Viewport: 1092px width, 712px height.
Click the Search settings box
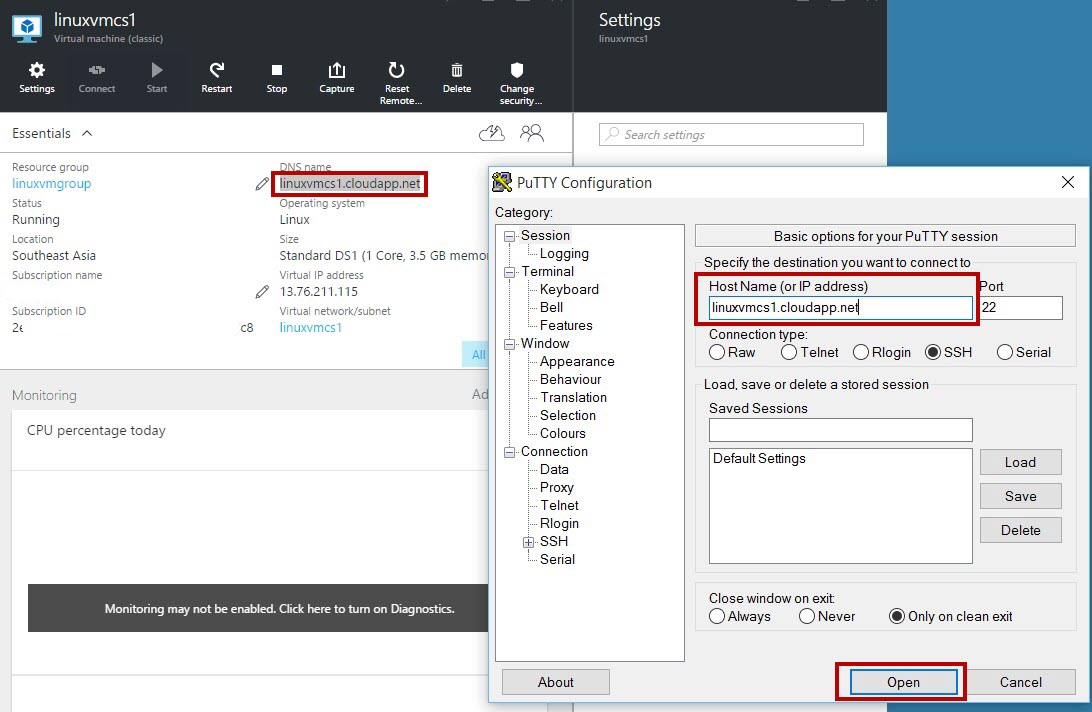click(x=731, y=134)
